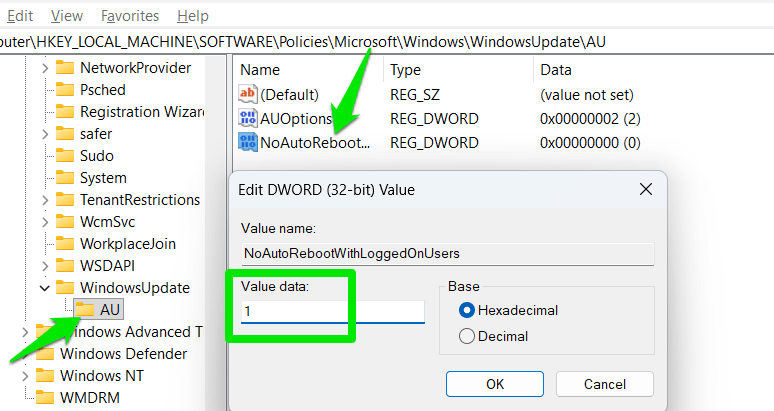Select the Psched key label
774x411 pixels.
[103, 90]
